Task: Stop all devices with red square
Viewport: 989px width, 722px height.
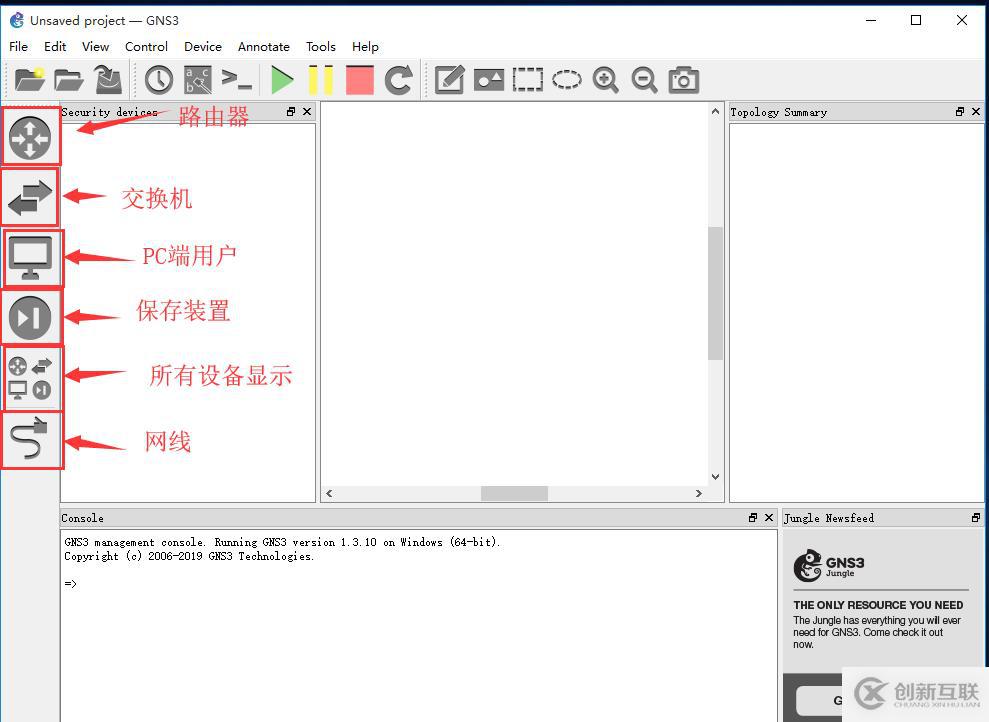Action: pyautogui.click(x=360, y=80)
